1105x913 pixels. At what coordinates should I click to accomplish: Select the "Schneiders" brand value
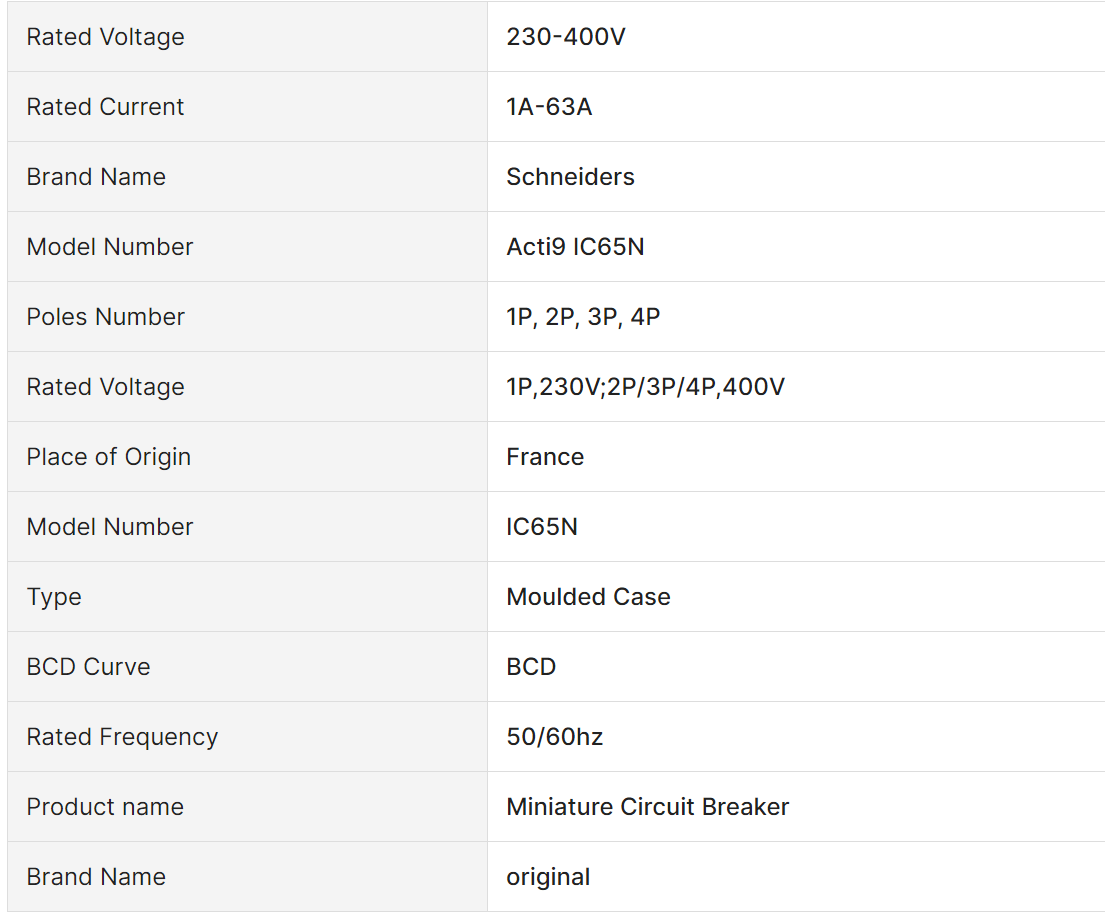570,177
